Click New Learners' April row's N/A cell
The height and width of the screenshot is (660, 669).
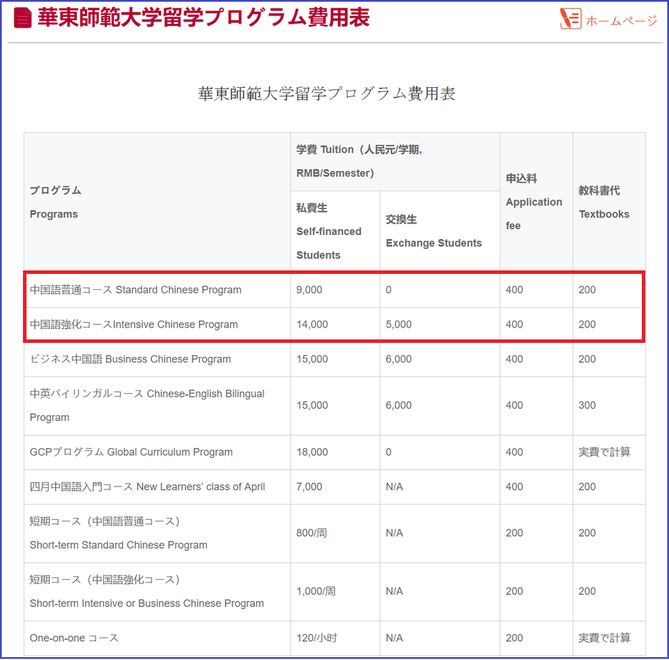[394, 486]
